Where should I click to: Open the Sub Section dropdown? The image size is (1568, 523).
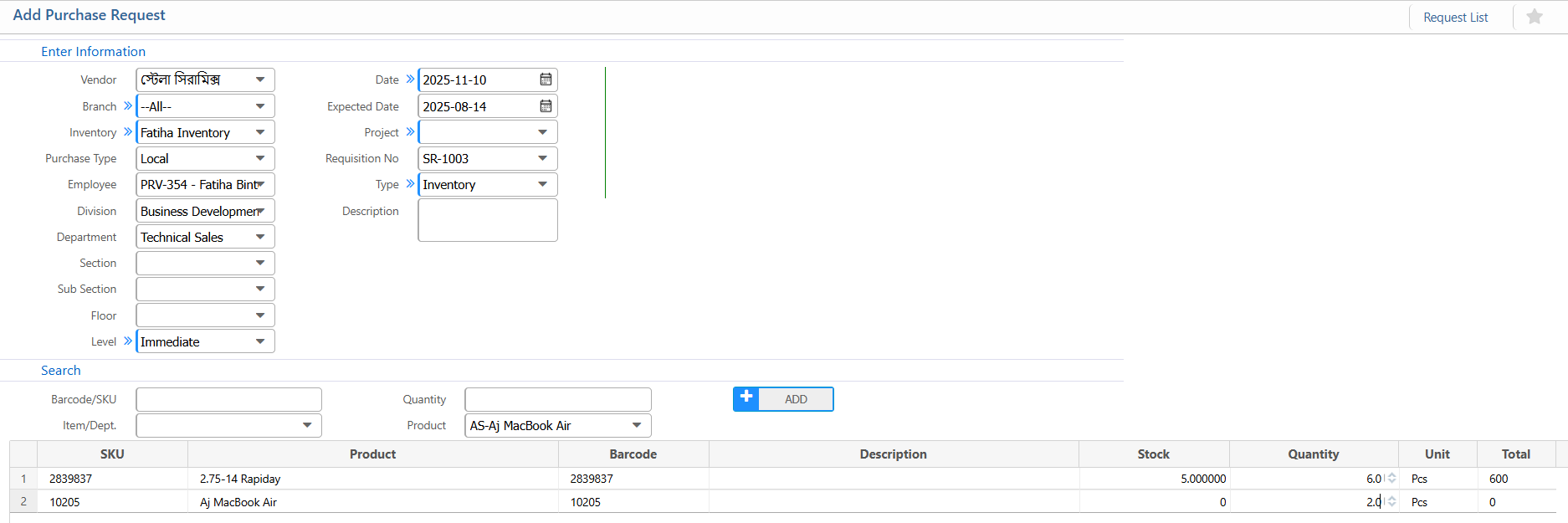point(260,289)
